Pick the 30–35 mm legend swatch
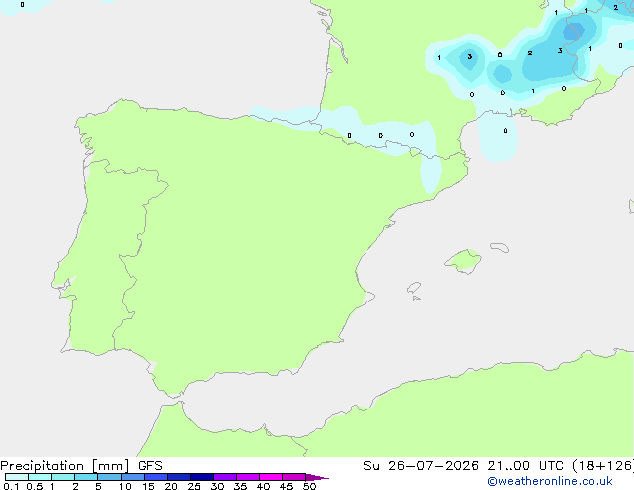This screenshot has height=490, width=634. click(225, 477)
